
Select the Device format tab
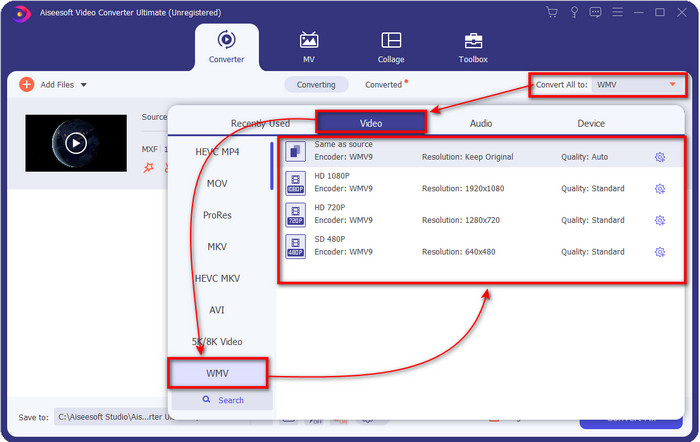591,123
